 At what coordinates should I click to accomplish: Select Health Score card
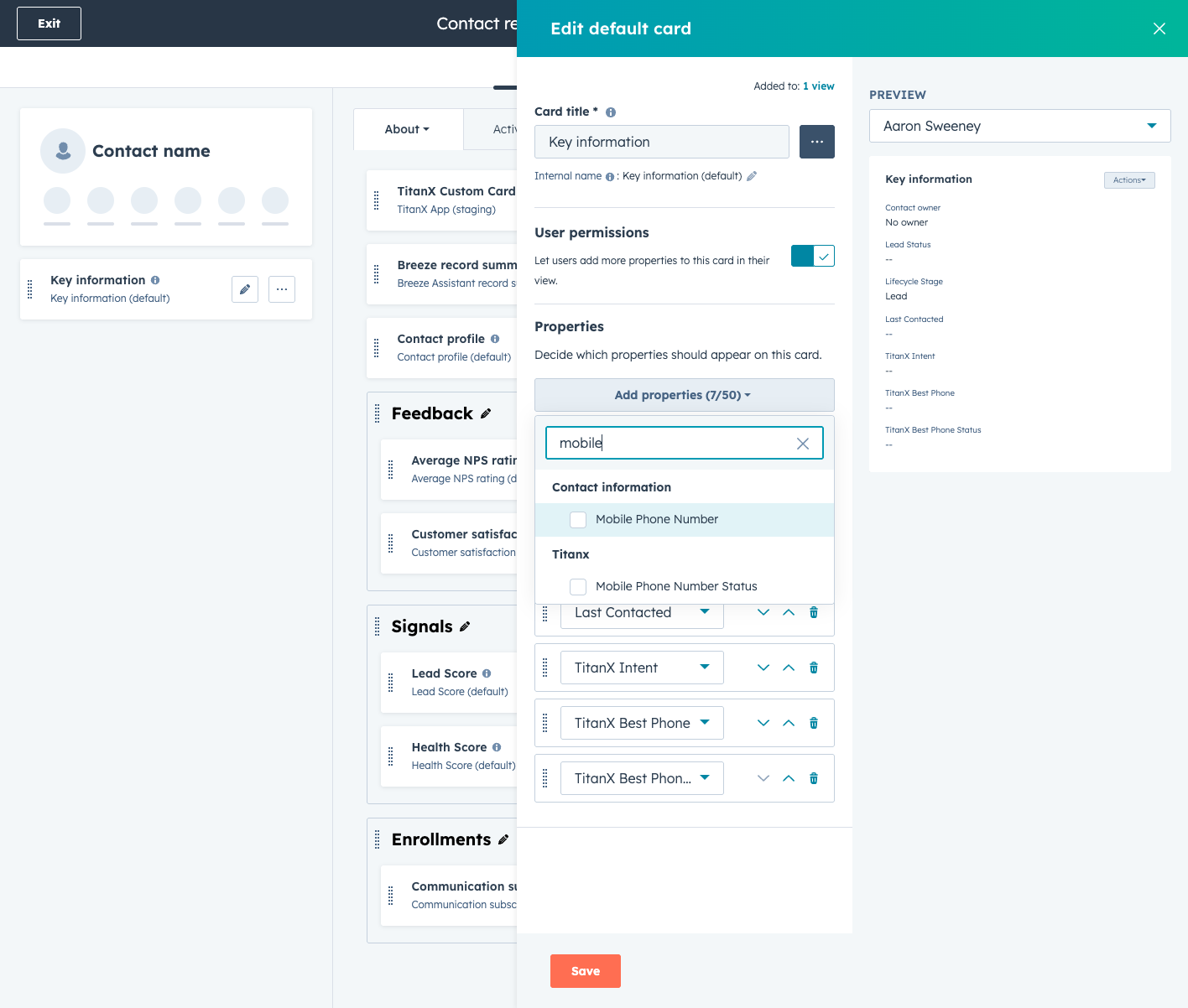[449, 756]
